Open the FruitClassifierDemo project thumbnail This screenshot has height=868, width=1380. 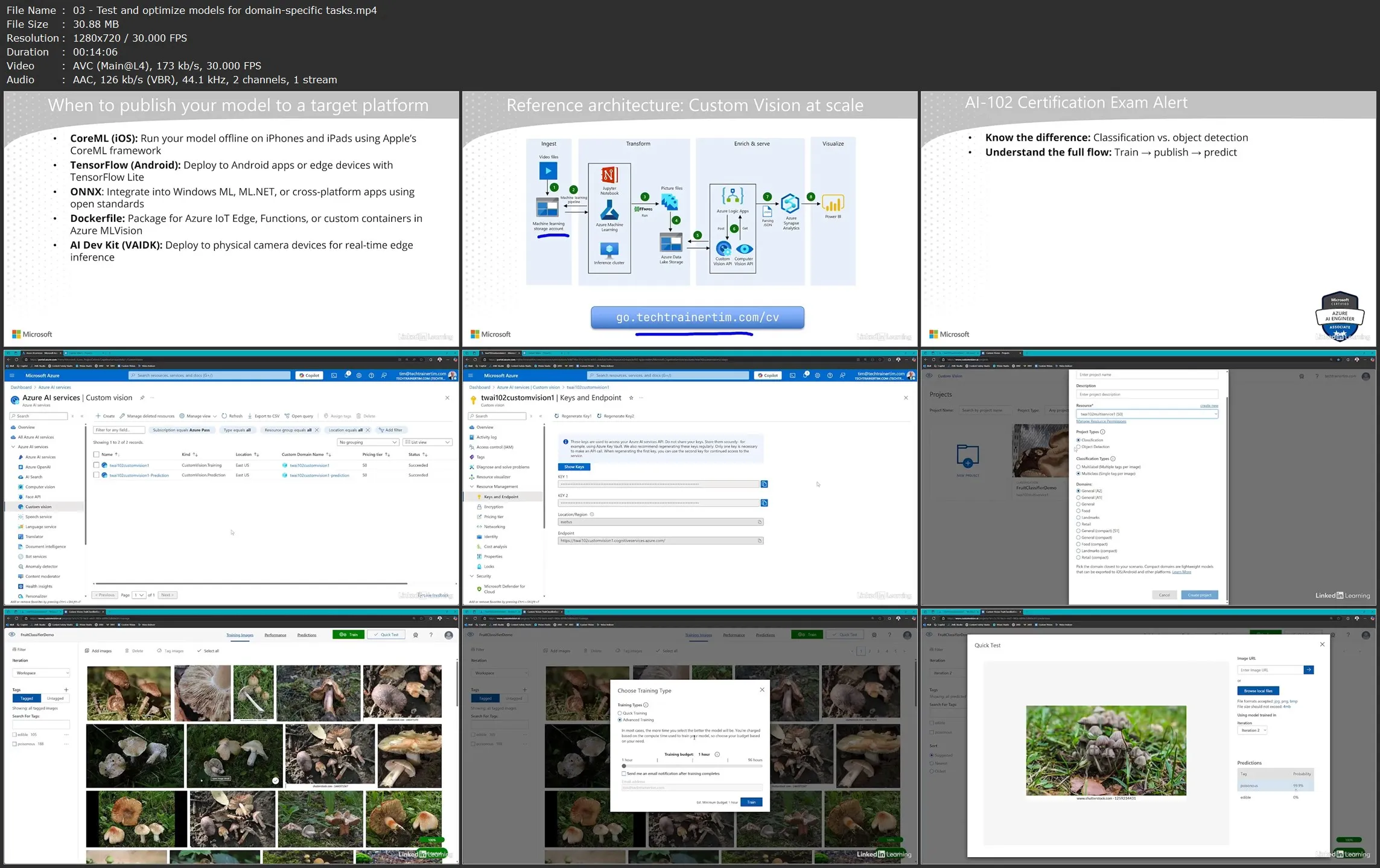click(x=1041, y=451)
